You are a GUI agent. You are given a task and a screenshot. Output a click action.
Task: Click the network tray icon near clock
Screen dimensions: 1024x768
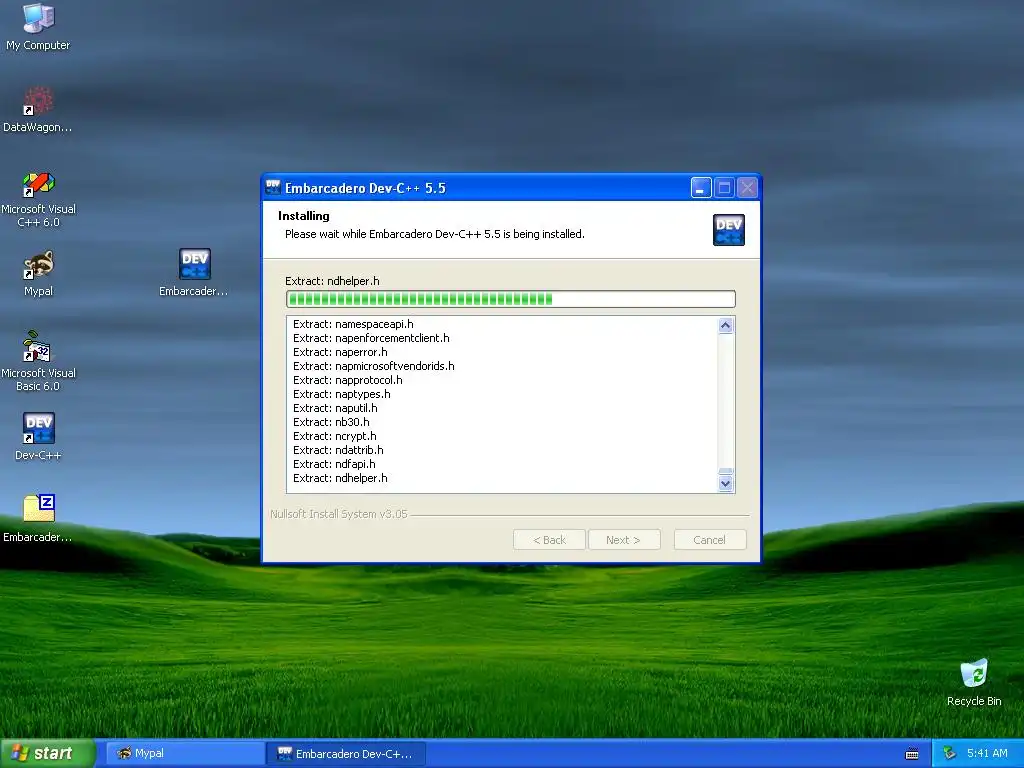(950, 753)
